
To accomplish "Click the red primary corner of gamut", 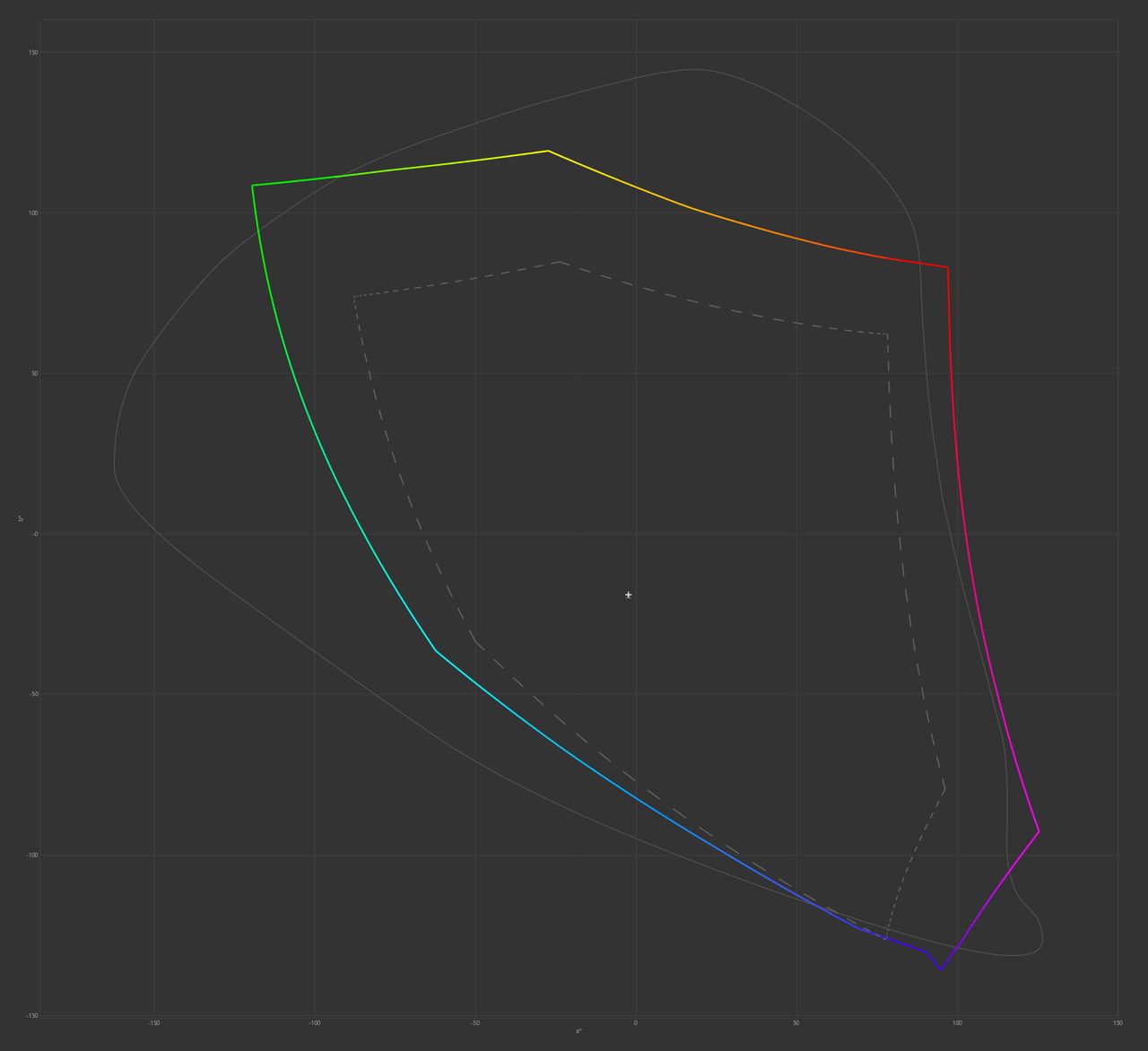I will tap(948, 267).
